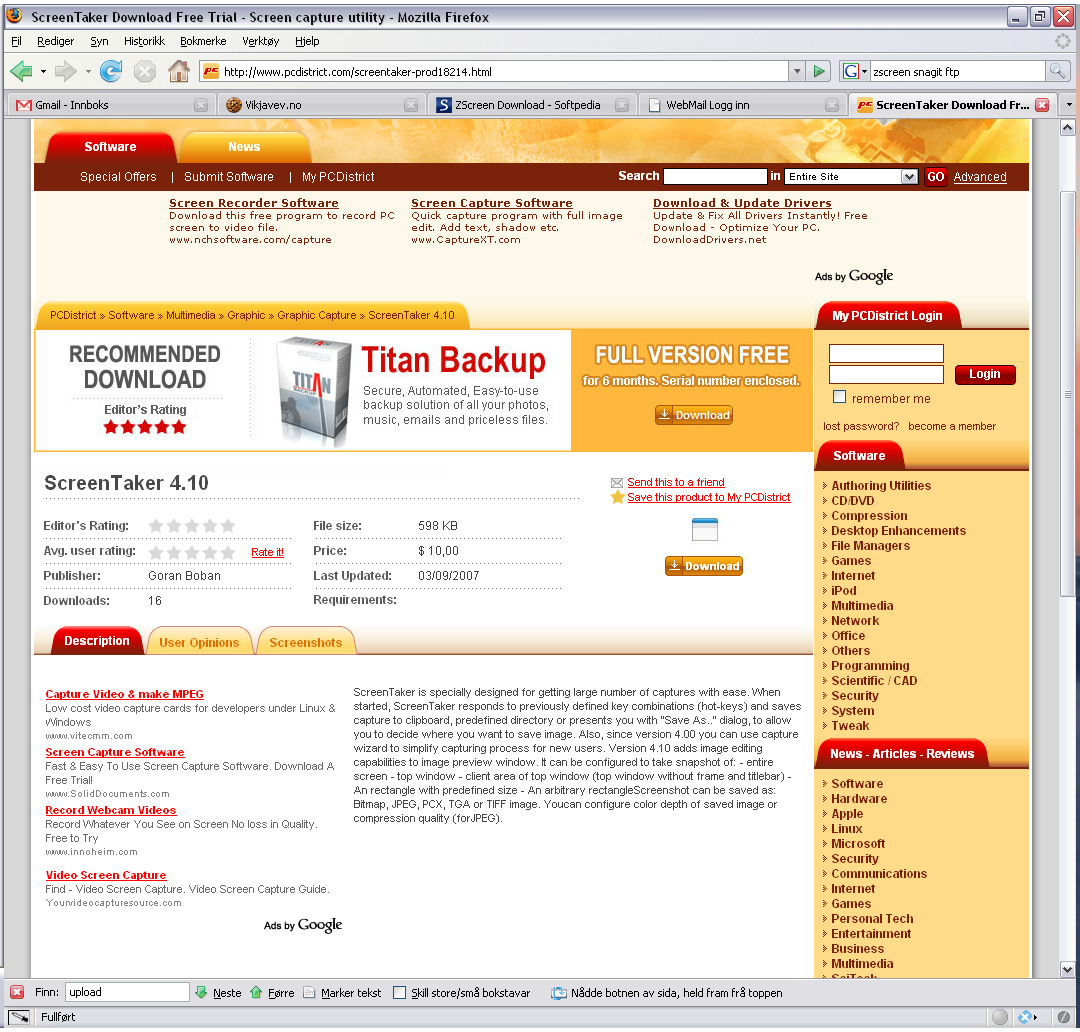Click the red Login button
This screenshot has height=1032, width=1080.
coord(985,374)
